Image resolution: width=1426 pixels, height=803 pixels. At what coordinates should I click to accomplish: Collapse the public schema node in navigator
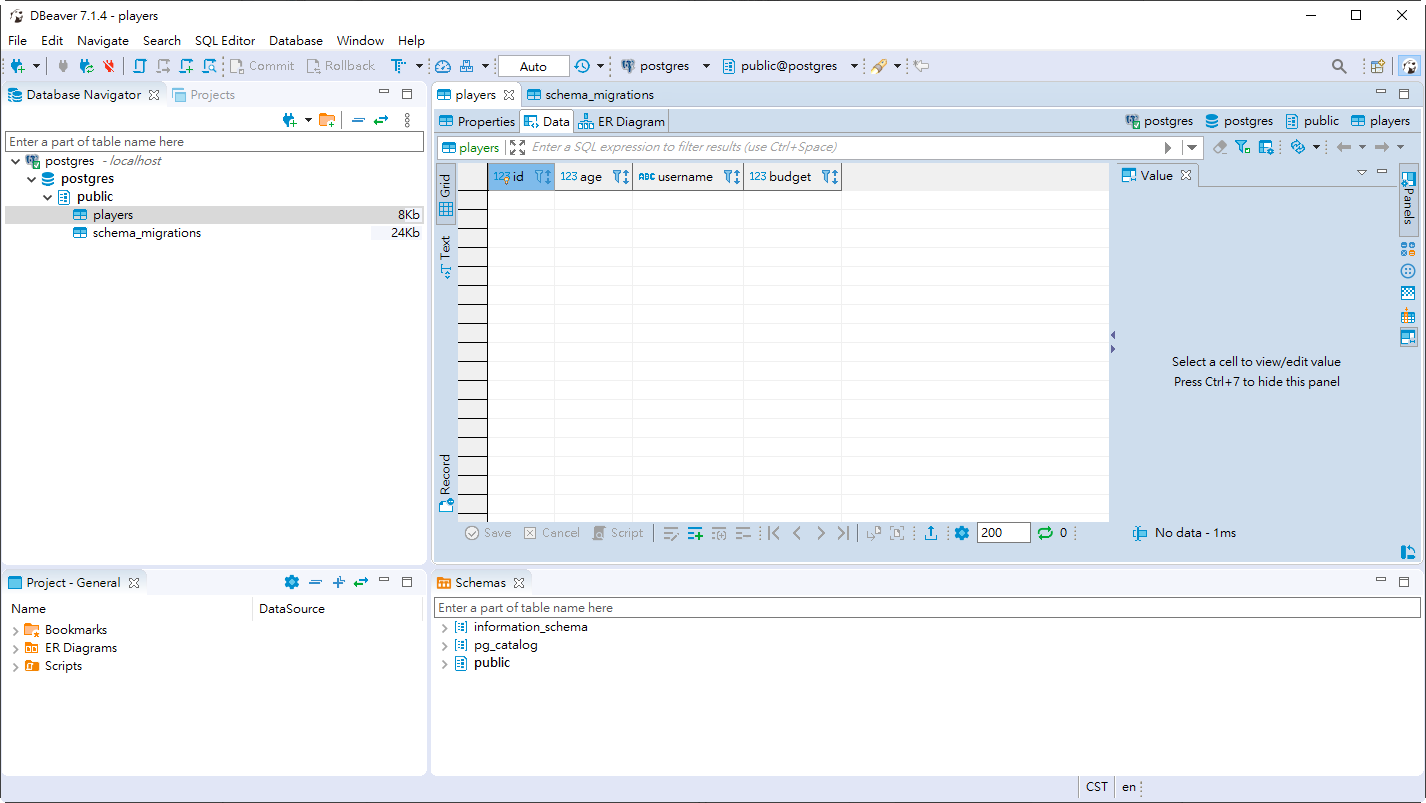point(48,197)
